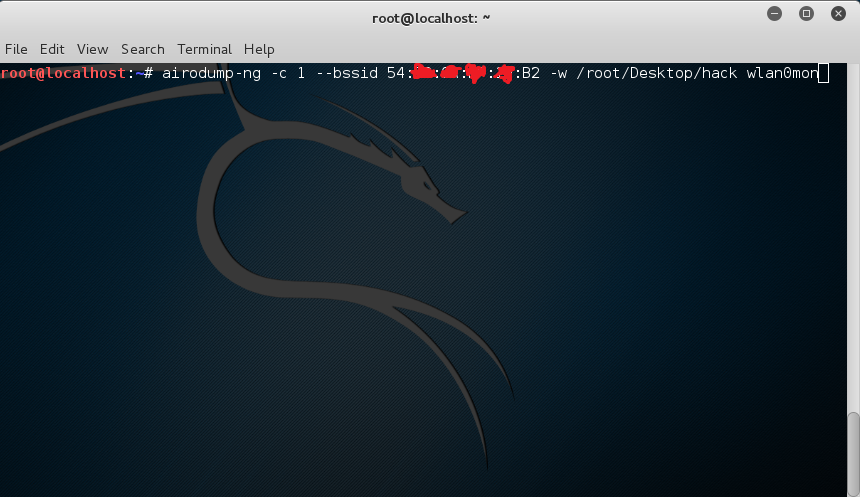Click the '--bssid' option text
This screenshot has width=860, height=497.
point(347,73)
